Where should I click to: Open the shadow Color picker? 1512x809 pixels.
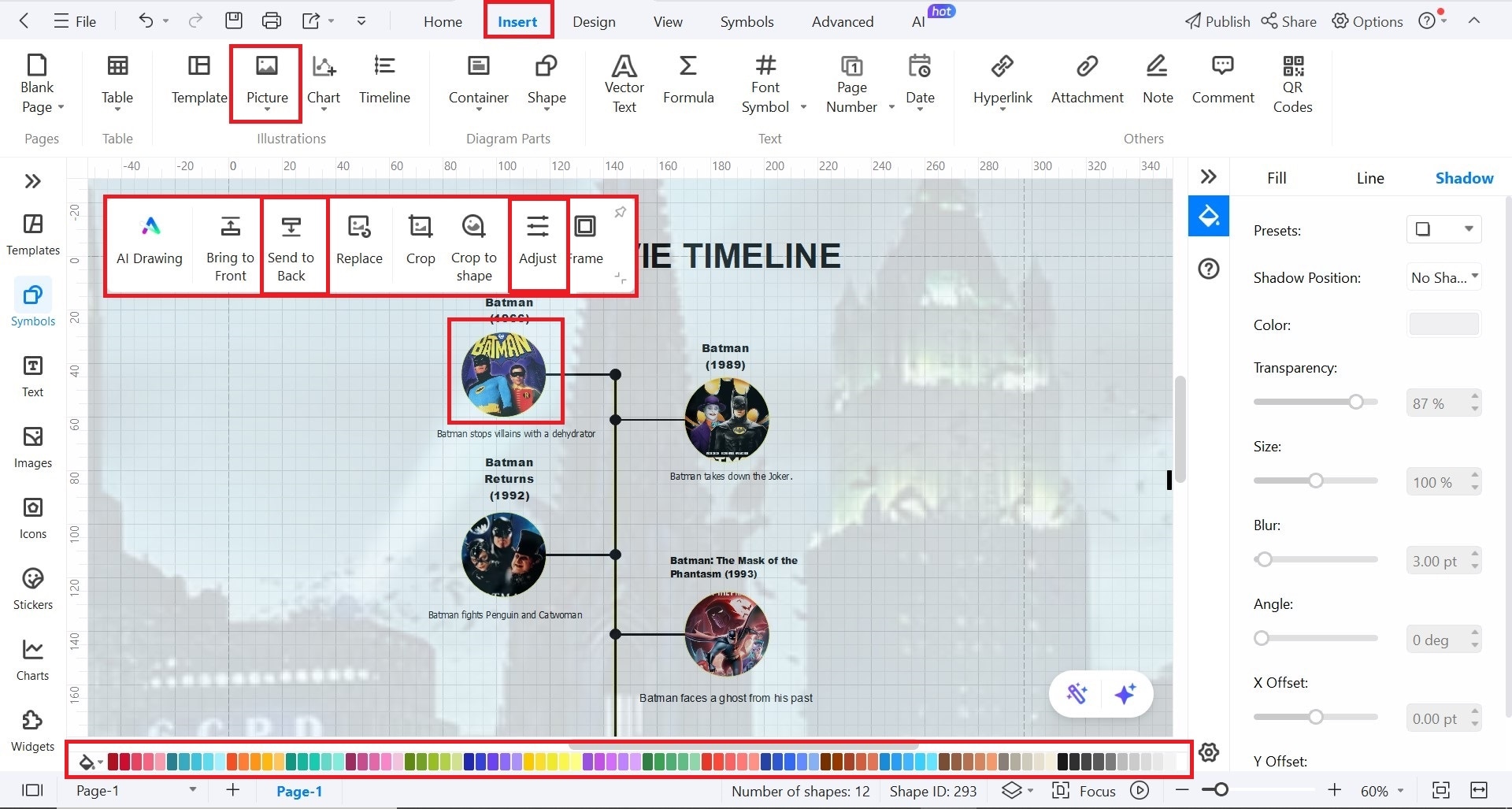pyautogui.click(x=1443, y=324)
